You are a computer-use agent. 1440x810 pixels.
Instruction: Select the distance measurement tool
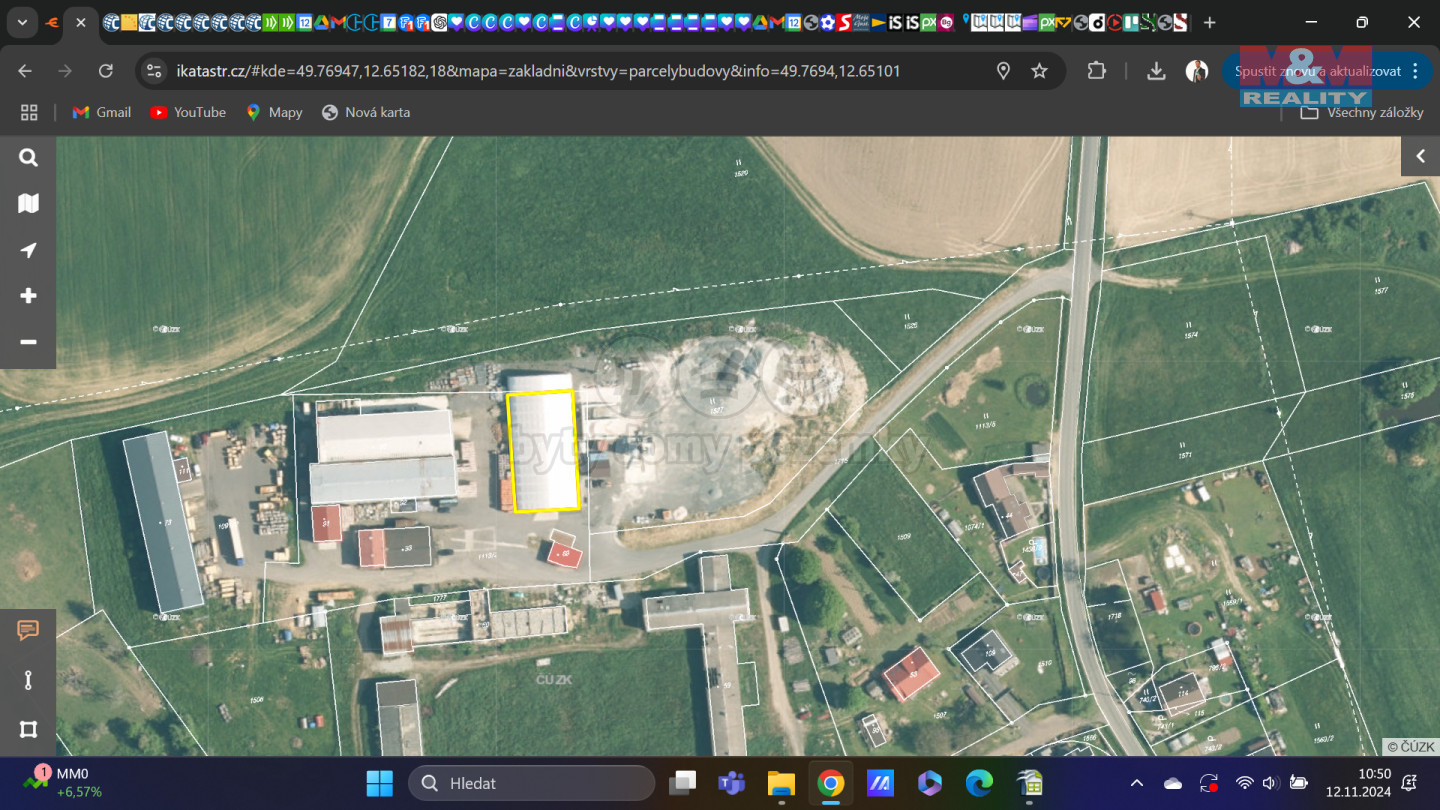pos(28,680)
